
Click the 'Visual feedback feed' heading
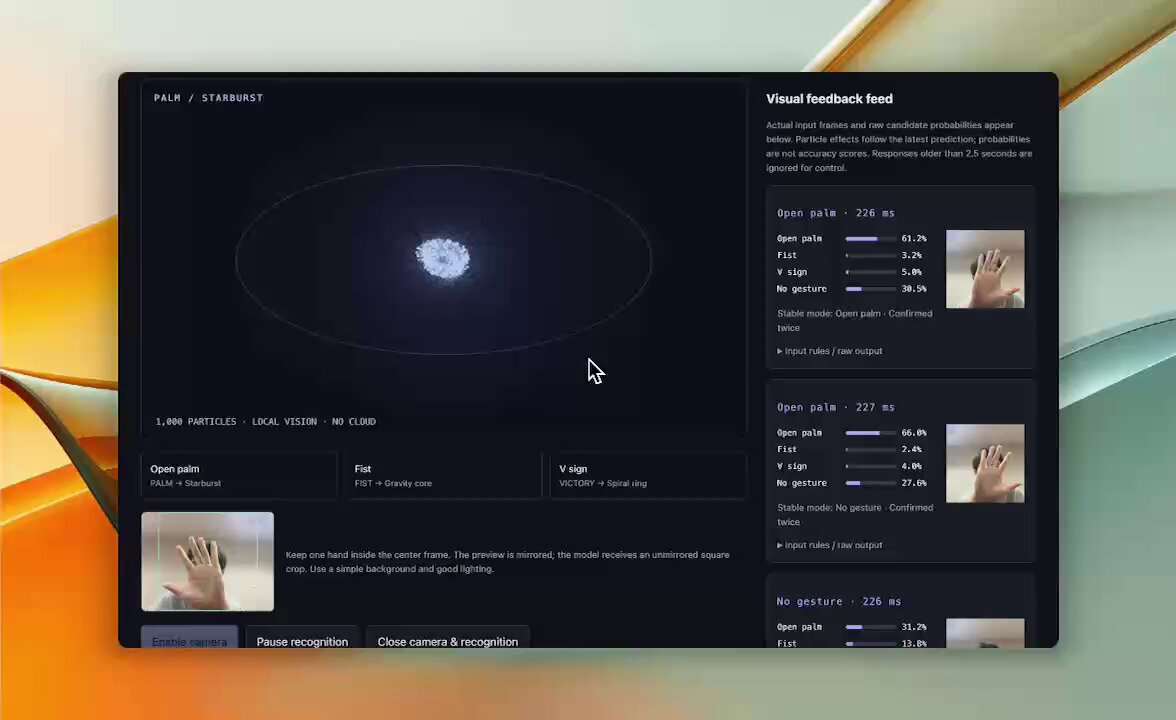click(830, 99)
